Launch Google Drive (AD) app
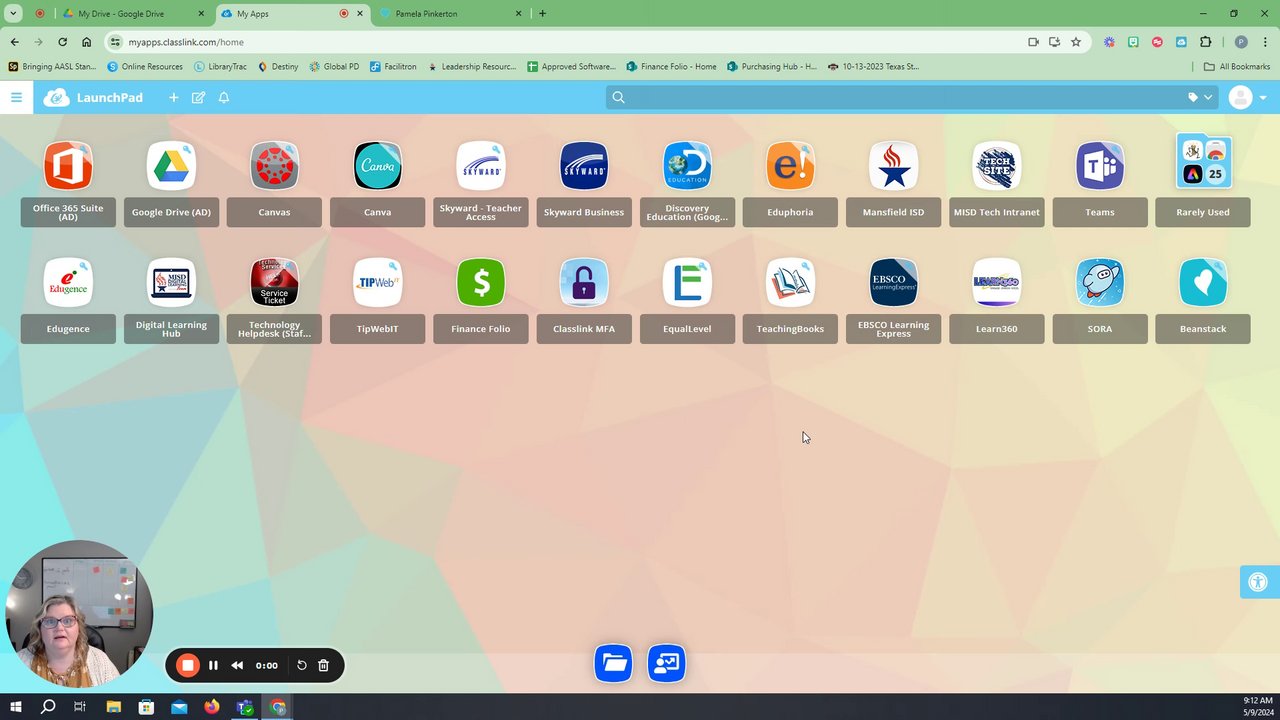 pyautogui.click(x=171, y=166)
